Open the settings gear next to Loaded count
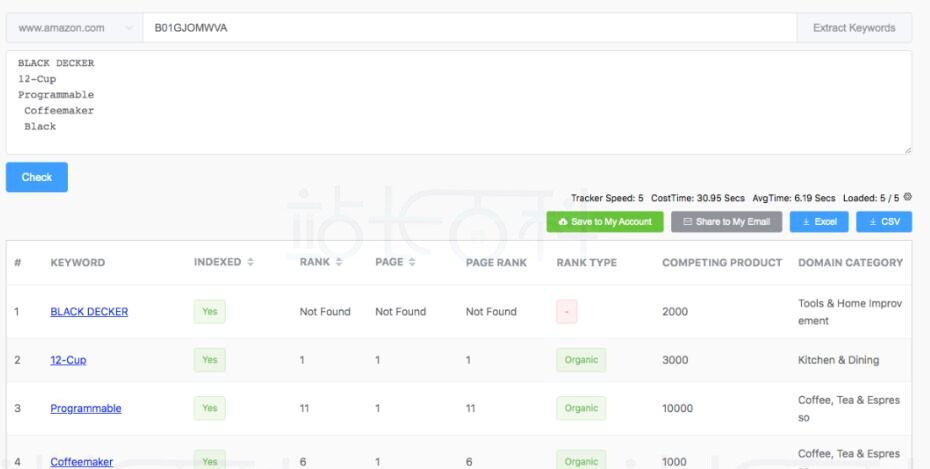 tap(907, 197)
